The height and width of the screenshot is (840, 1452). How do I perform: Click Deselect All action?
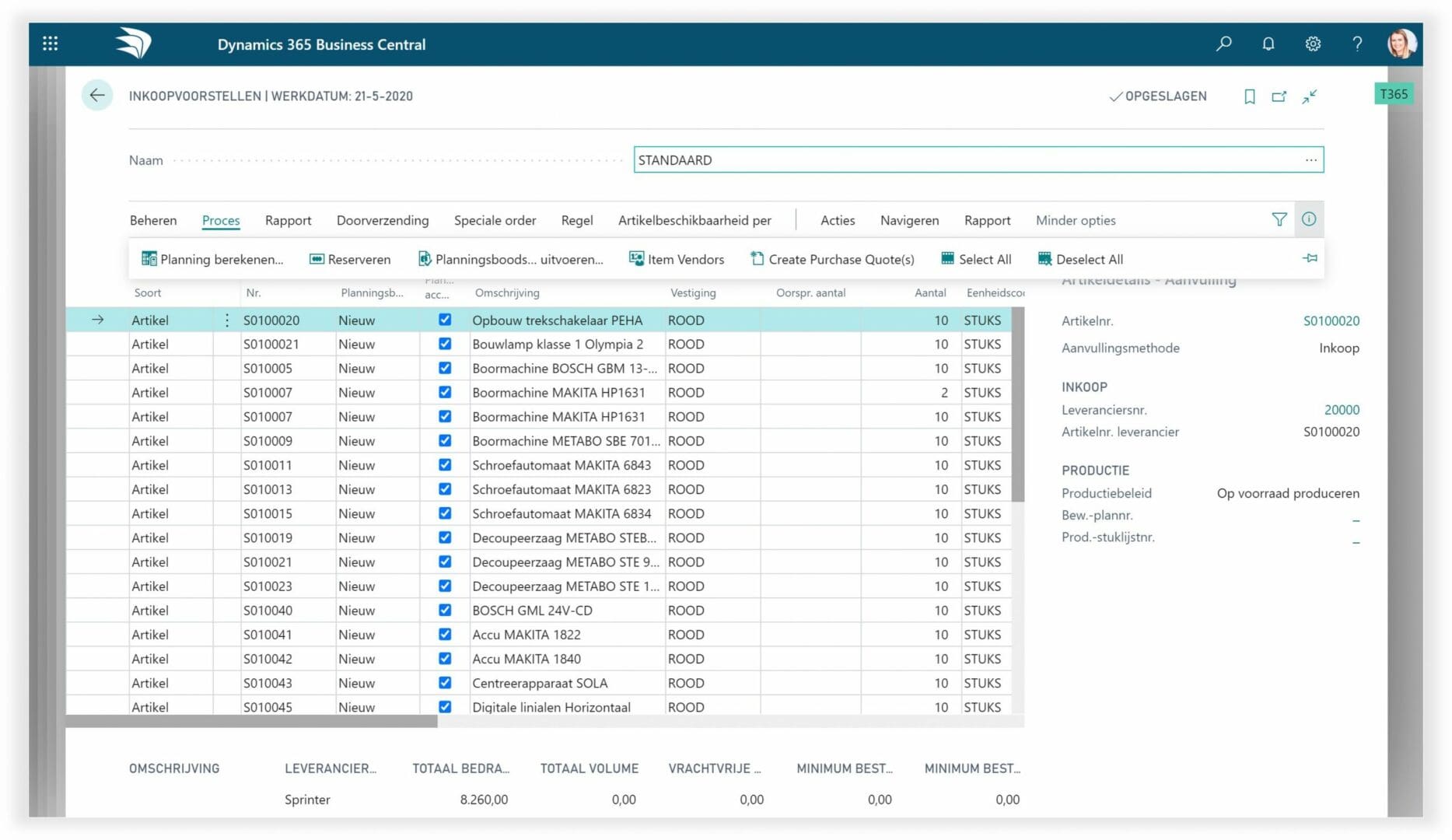tap(1080, 259)
